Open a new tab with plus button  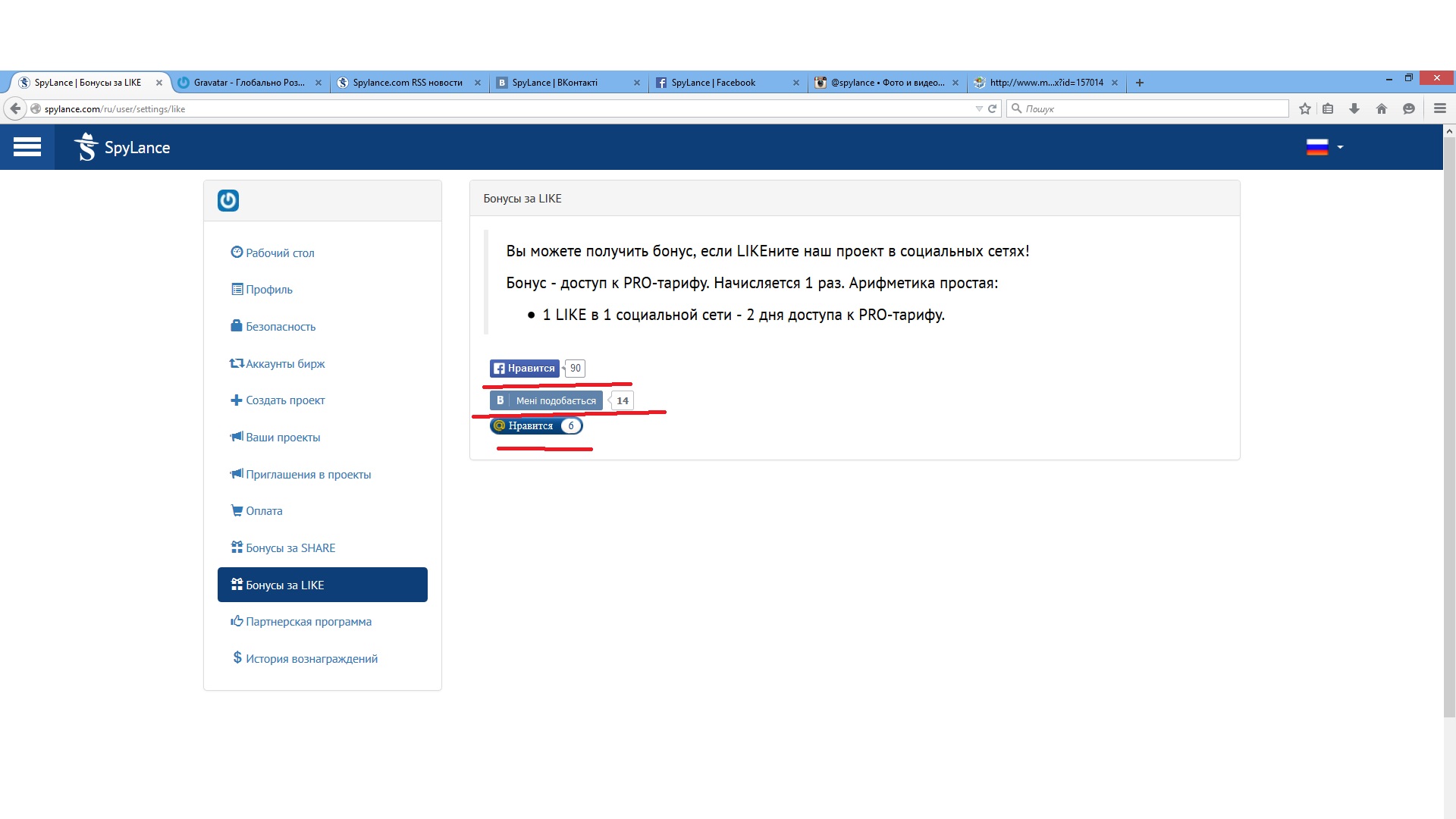1140,83
